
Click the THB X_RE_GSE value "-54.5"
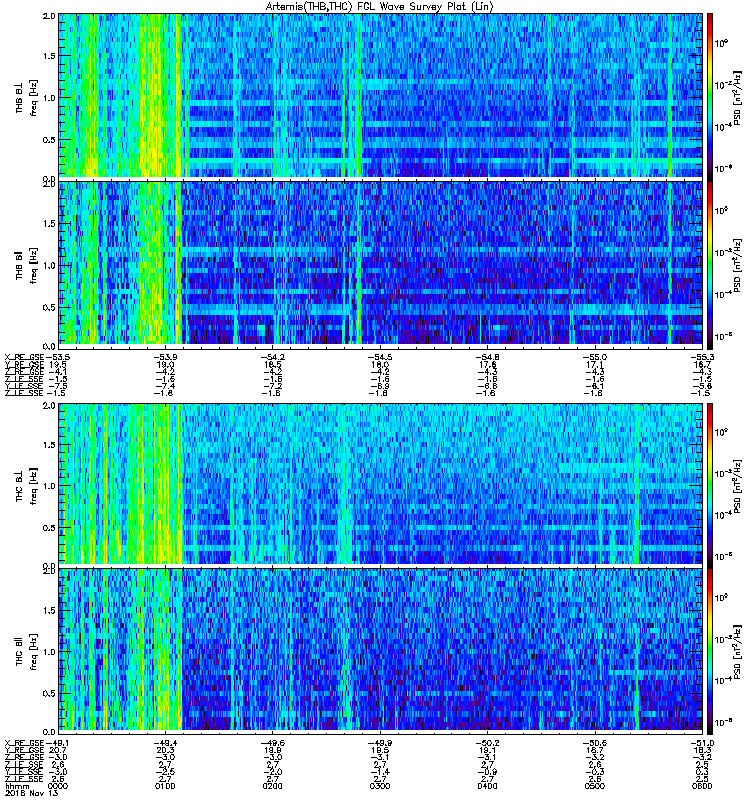tap(380, 357)
